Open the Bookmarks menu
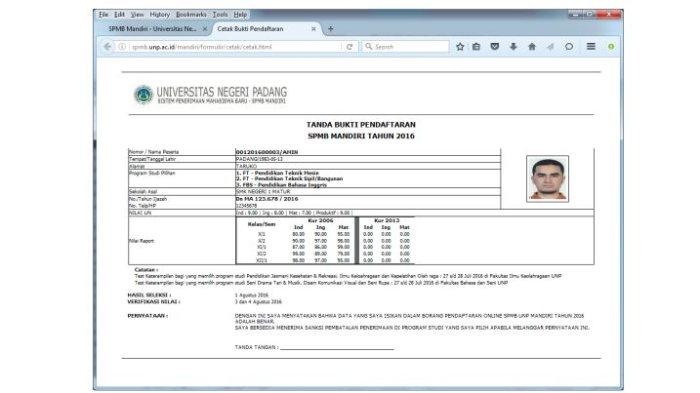This screenshot has height=393, width=700. click(x=191, y=15)
